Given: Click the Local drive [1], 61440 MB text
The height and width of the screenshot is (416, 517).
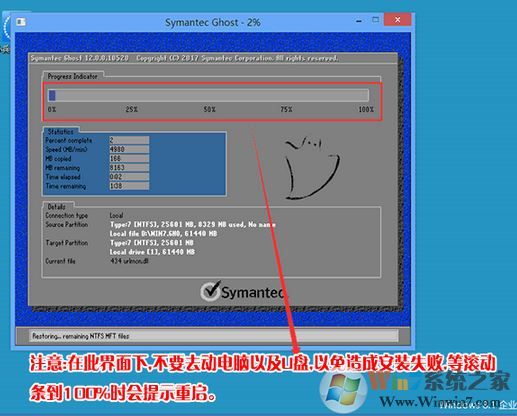Looking at the screenshot, I should click(x=152, y=252).
